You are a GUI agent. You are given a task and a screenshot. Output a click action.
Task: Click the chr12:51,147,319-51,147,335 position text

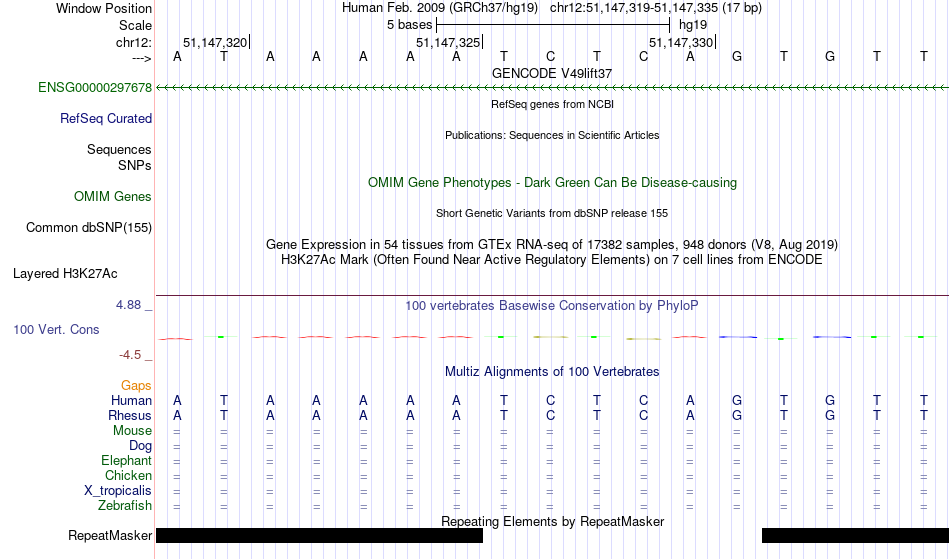coord(634,8)
